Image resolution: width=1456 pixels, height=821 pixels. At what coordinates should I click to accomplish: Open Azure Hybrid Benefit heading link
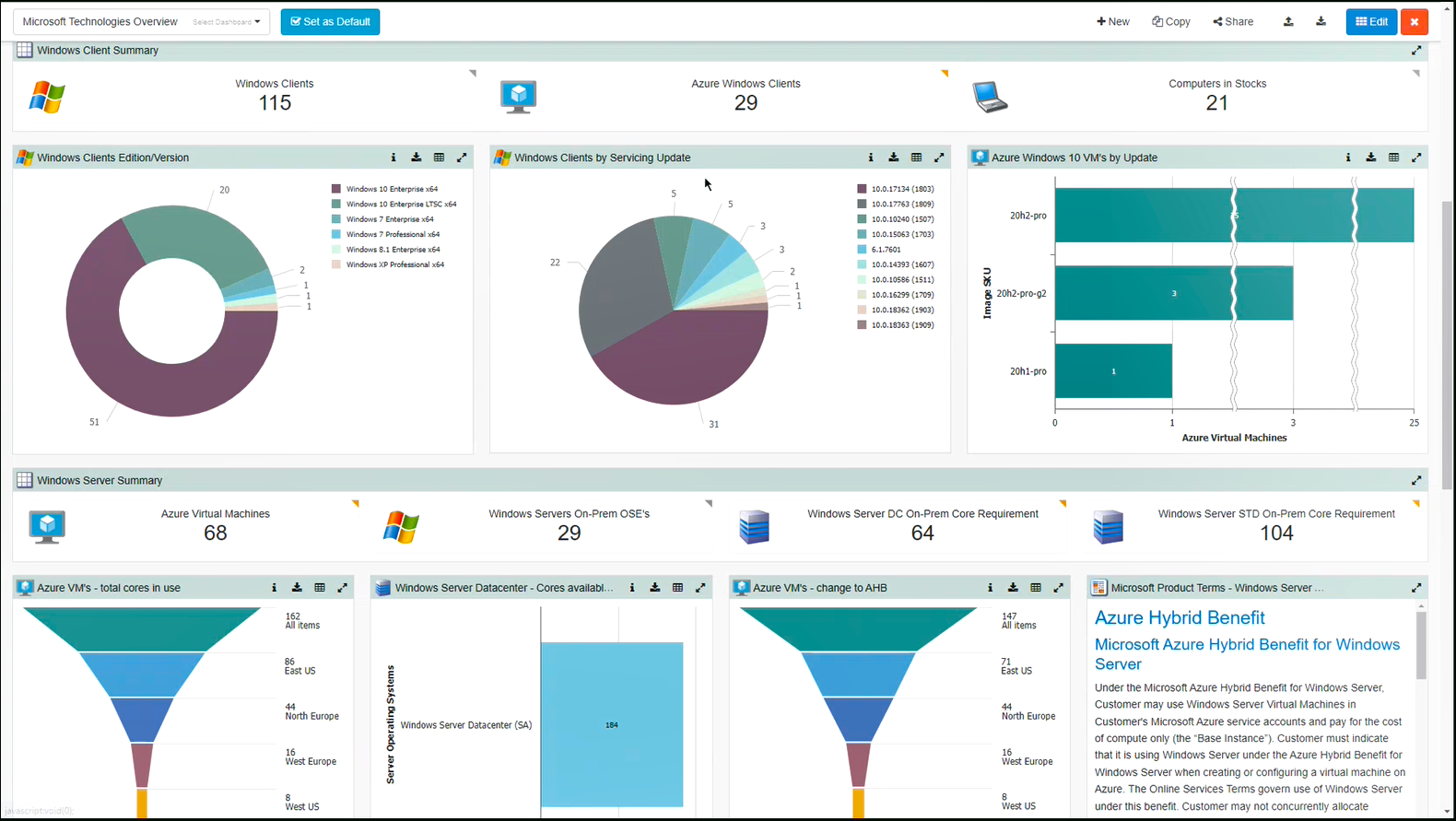(1180, 618)
